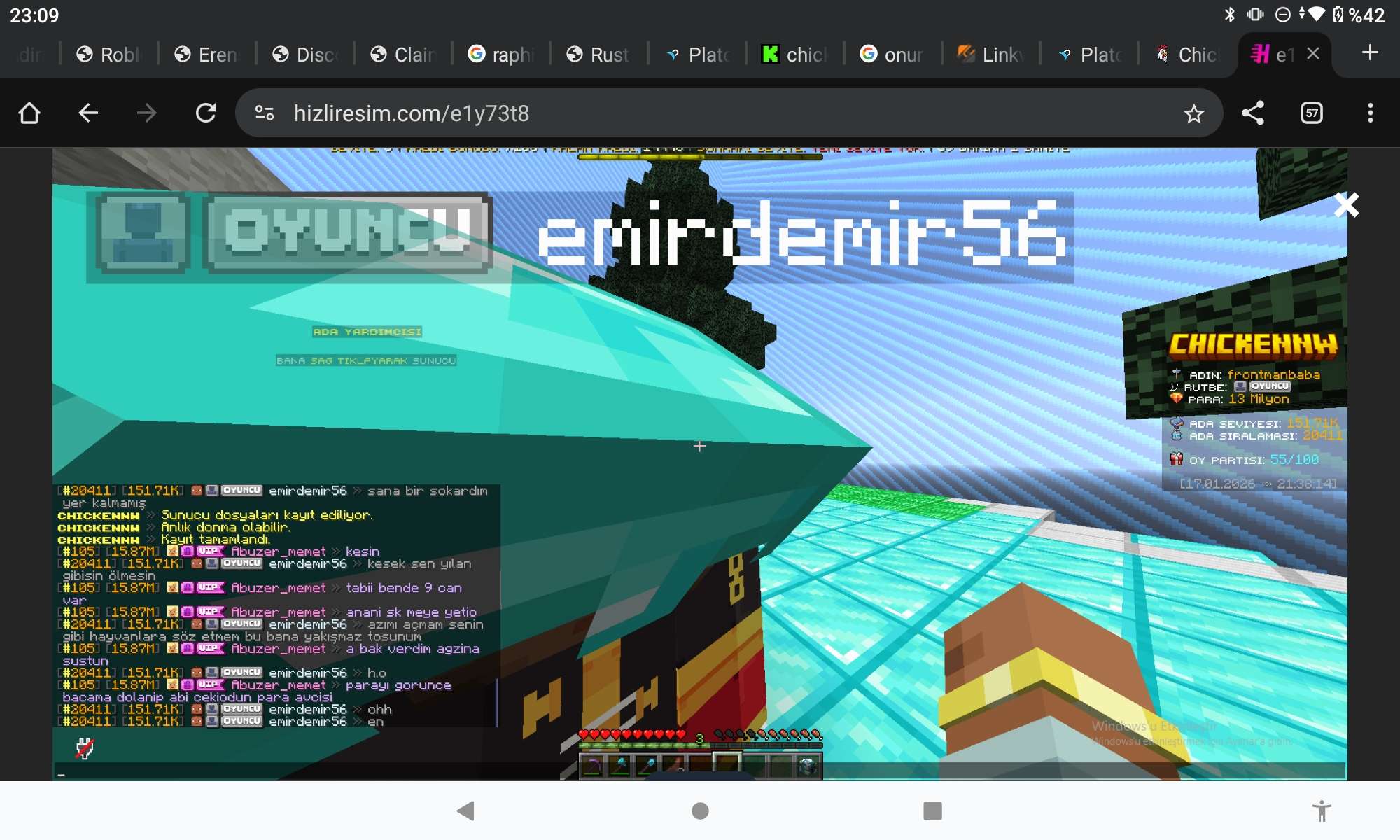The height and width of the screenshot is (840, 1400).
Task: Click the large OYUNCU rank badge
Action: 347,234
